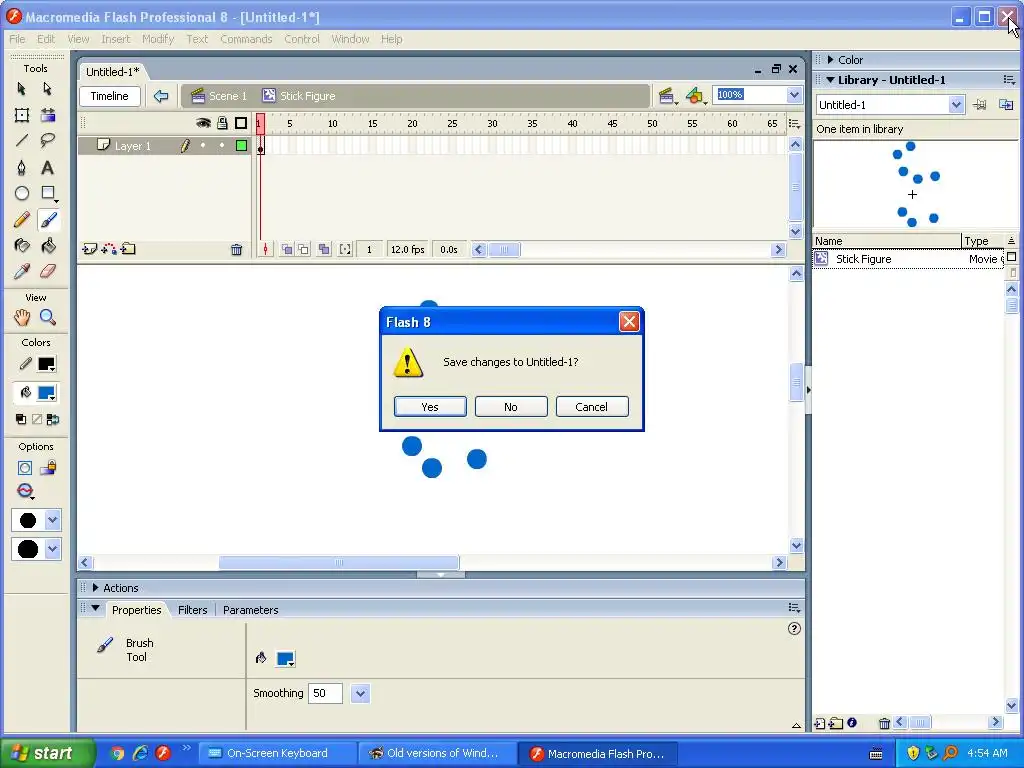The image size is (1024, 768).
Task: Click the Edit Symbols icon
Action: (x=696, y=97)
